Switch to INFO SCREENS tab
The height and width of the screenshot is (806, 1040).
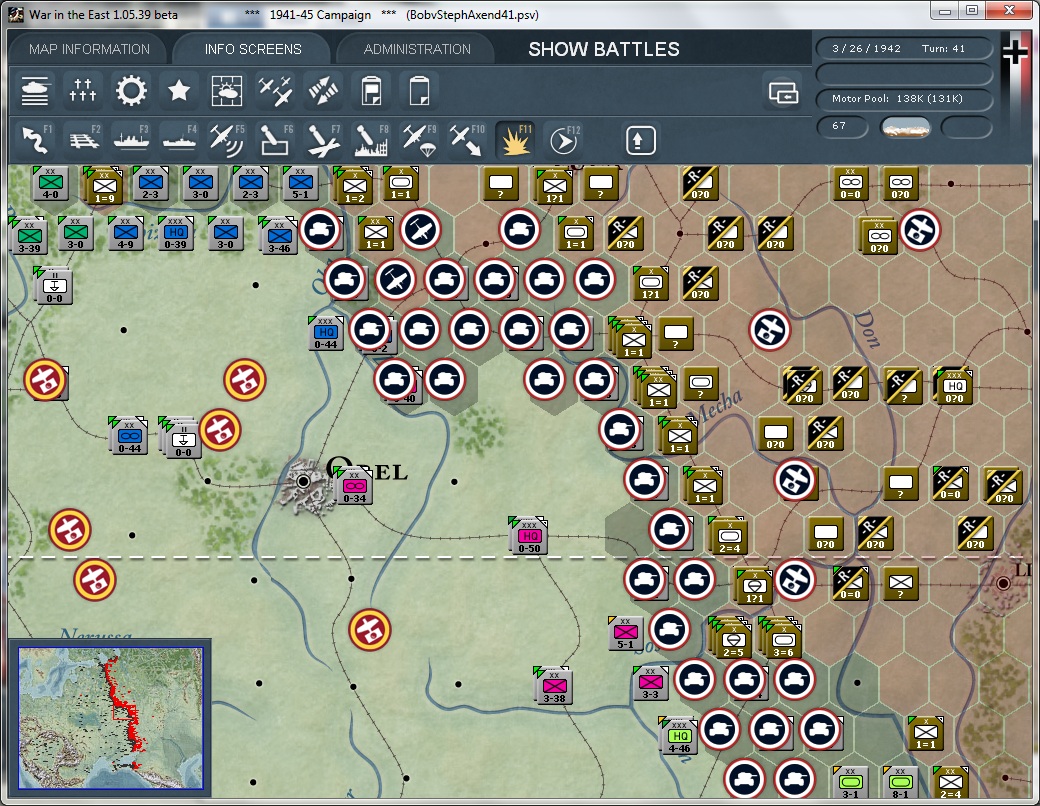[x=253, y=49]
